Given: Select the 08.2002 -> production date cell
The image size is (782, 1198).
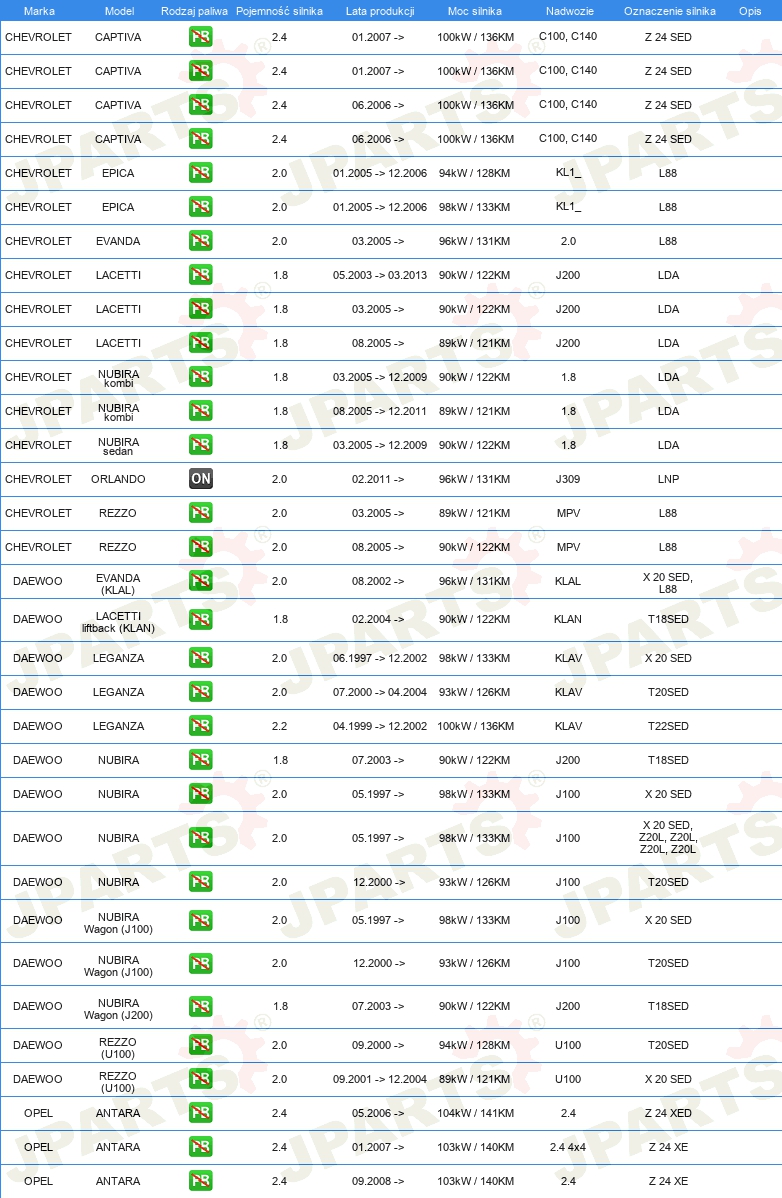Looking at the screenshot, I should tap(378, 581).
